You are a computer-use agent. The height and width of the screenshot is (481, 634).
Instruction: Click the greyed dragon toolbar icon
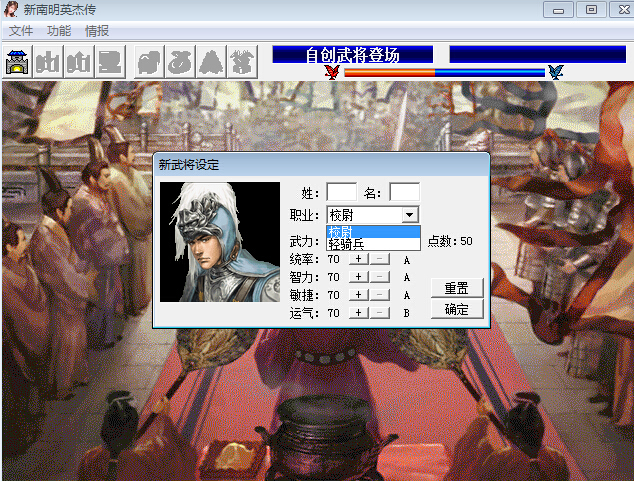pyautogui.click(x=242, y=62)
